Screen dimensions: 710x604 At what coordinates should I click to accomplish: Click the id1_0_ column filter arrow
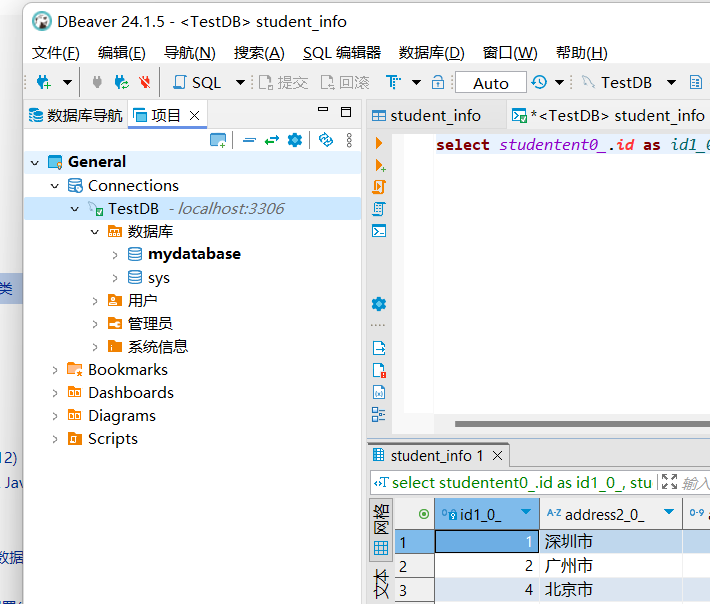pos(526,512)
